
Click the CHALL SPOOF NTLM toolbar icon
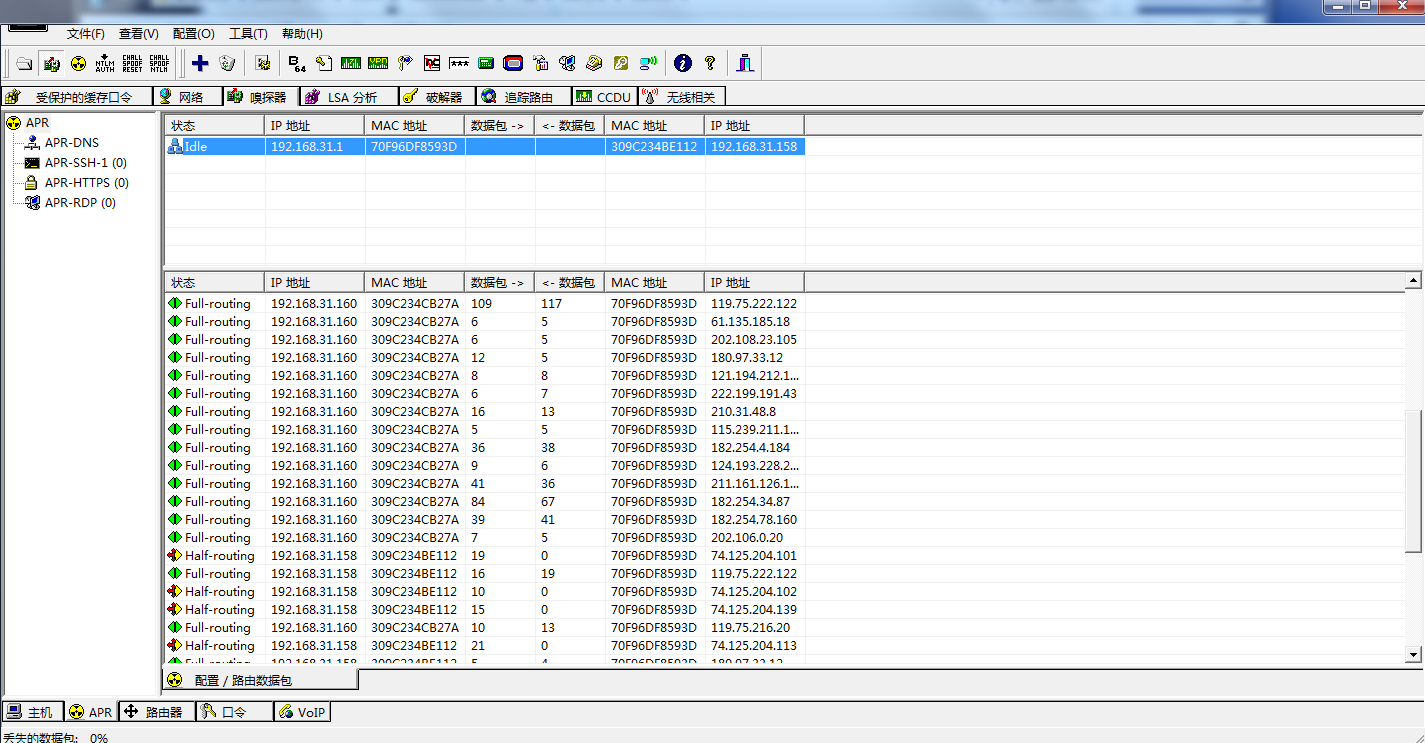(159, 64)
